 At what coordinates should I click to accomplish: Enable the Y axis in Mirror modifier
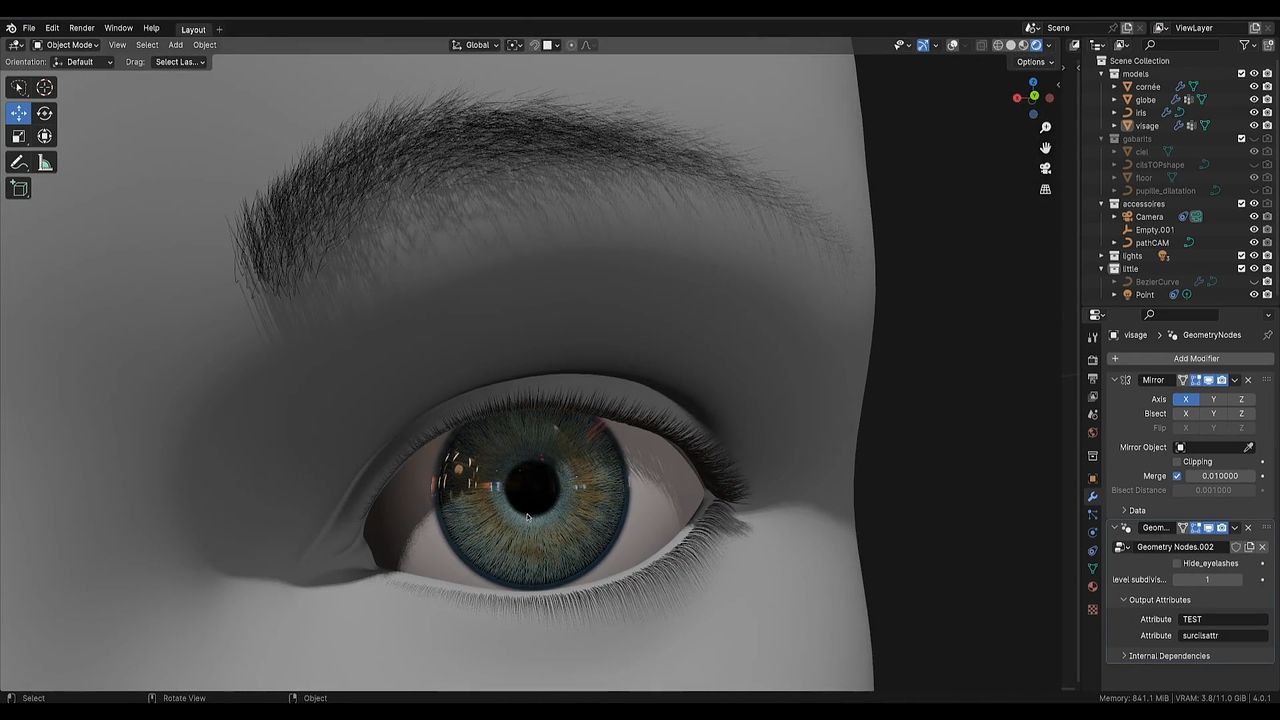(x=1213, y=399)
